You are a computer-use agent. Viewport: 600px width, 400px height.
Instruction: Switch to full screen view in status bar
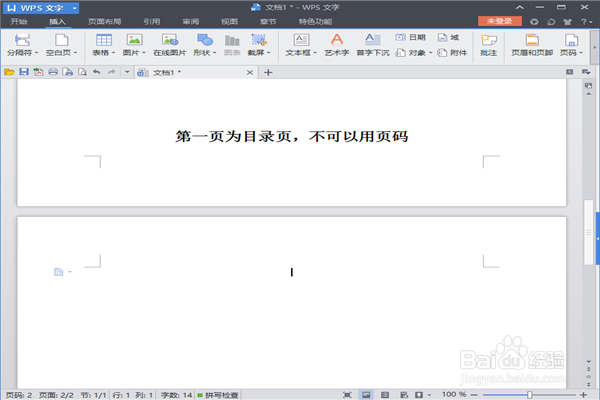click(x=347, y=395)
